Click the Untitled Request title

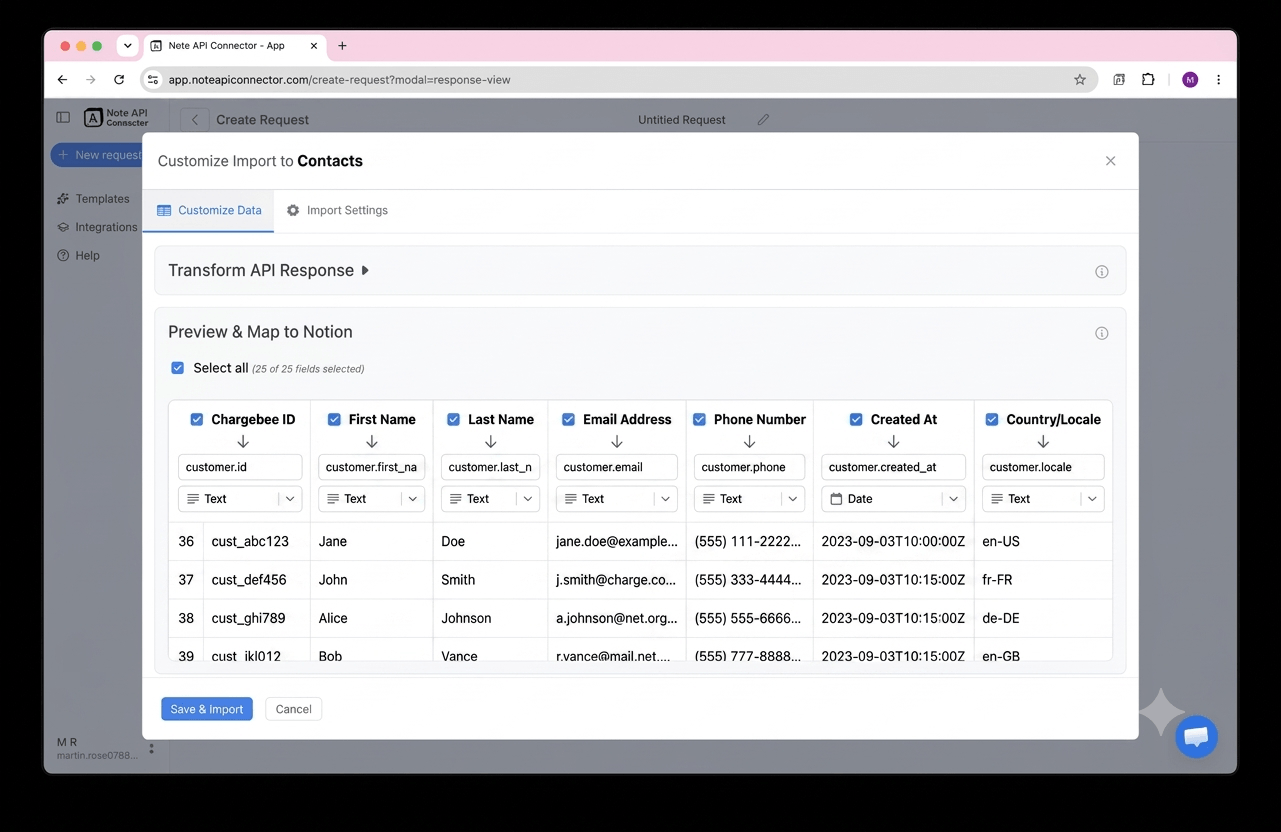pos(682,120)
